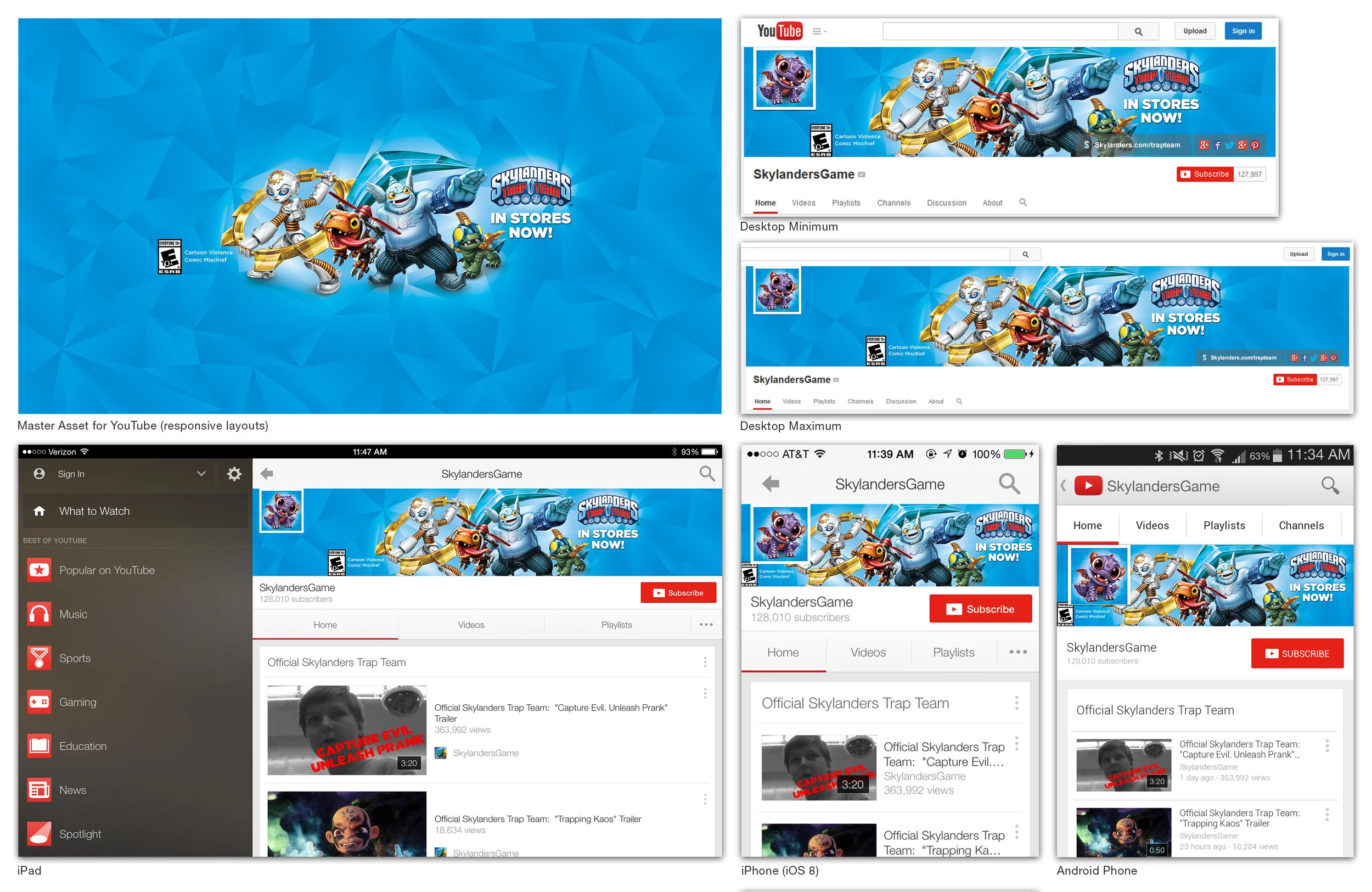Focus the search field in Desktop Minimum
The height and width of the screenshot is (892, 1372).
click(x=1000, y=32)
